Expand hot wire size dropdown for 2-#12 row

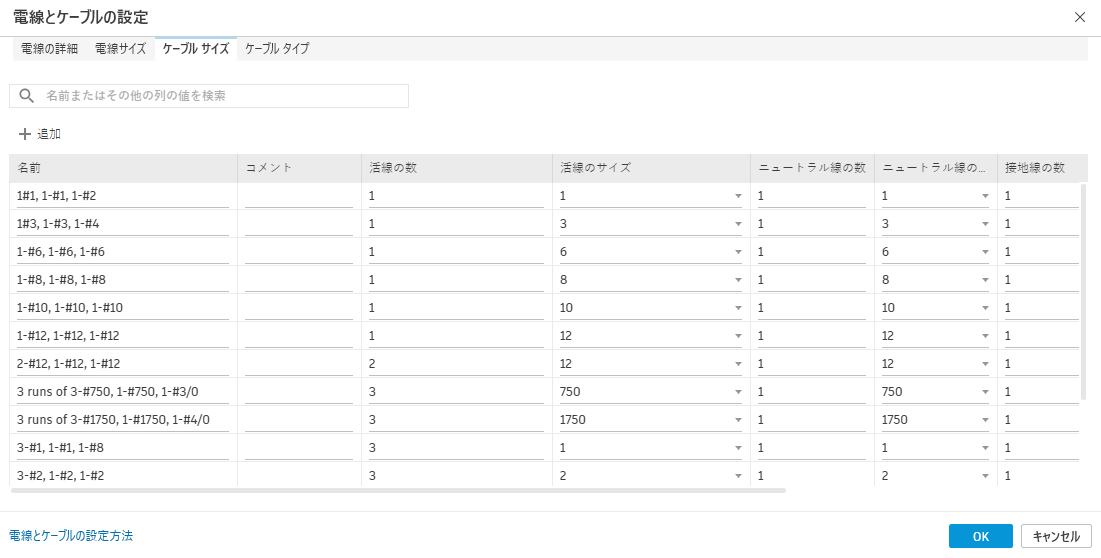pyautogui.click(x=738, y=364)
